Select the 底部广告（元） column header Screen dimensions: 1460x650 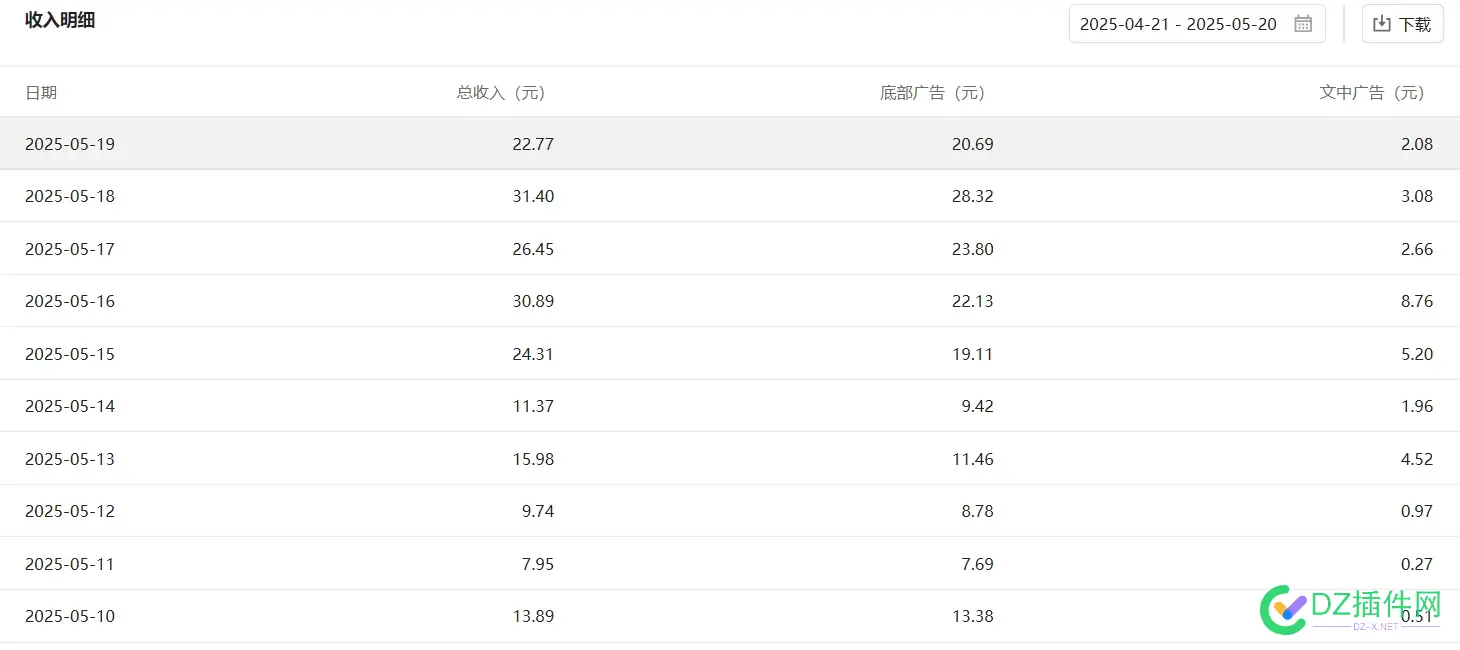click(933, 93)
